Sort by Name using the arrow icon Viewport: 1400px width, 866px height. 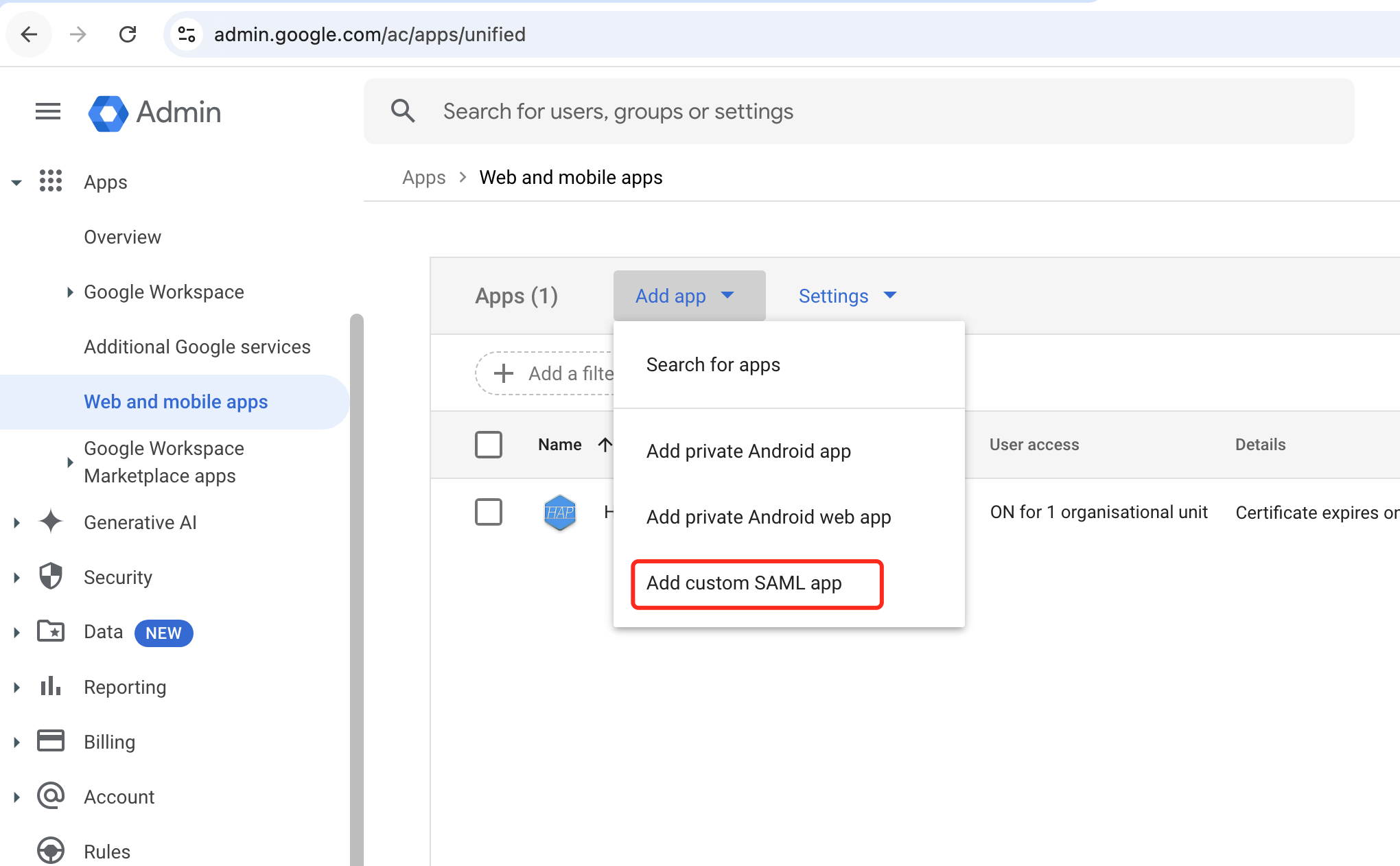605,445
